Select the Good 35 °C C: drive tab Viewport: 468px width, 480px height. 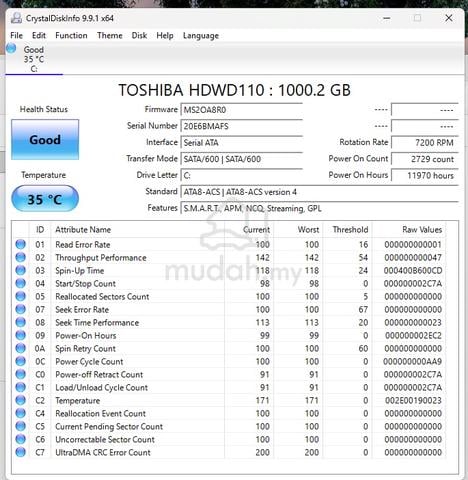(x=34, y=59)
